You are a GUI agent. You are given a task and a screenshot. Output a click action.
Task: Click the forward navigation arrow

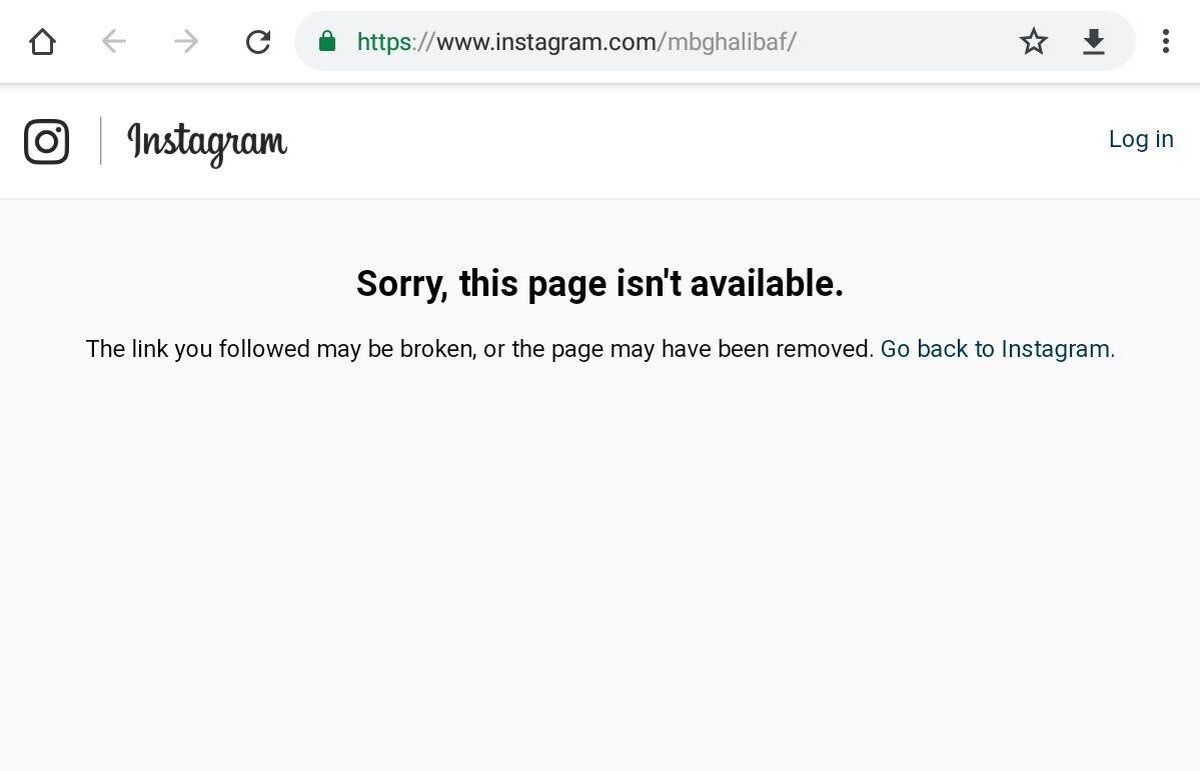pos(186,41)
